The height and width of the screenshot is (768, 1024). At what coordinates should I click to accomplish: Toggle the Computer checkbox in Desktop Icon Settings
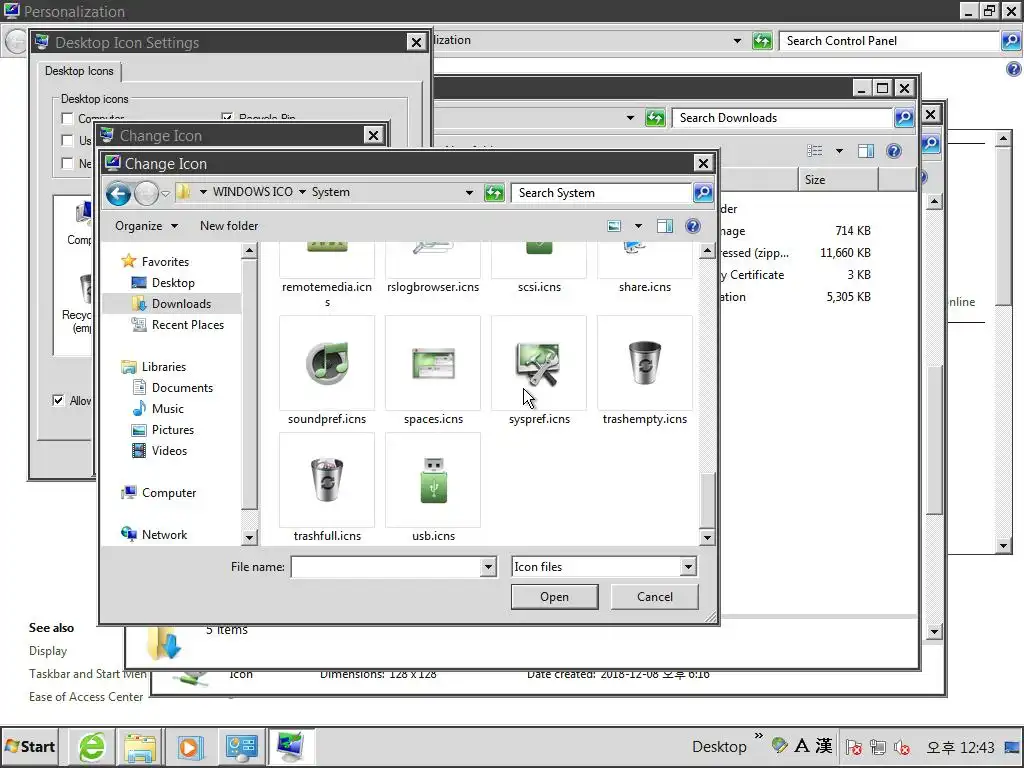pyautogui.click(x=67, y=118)
